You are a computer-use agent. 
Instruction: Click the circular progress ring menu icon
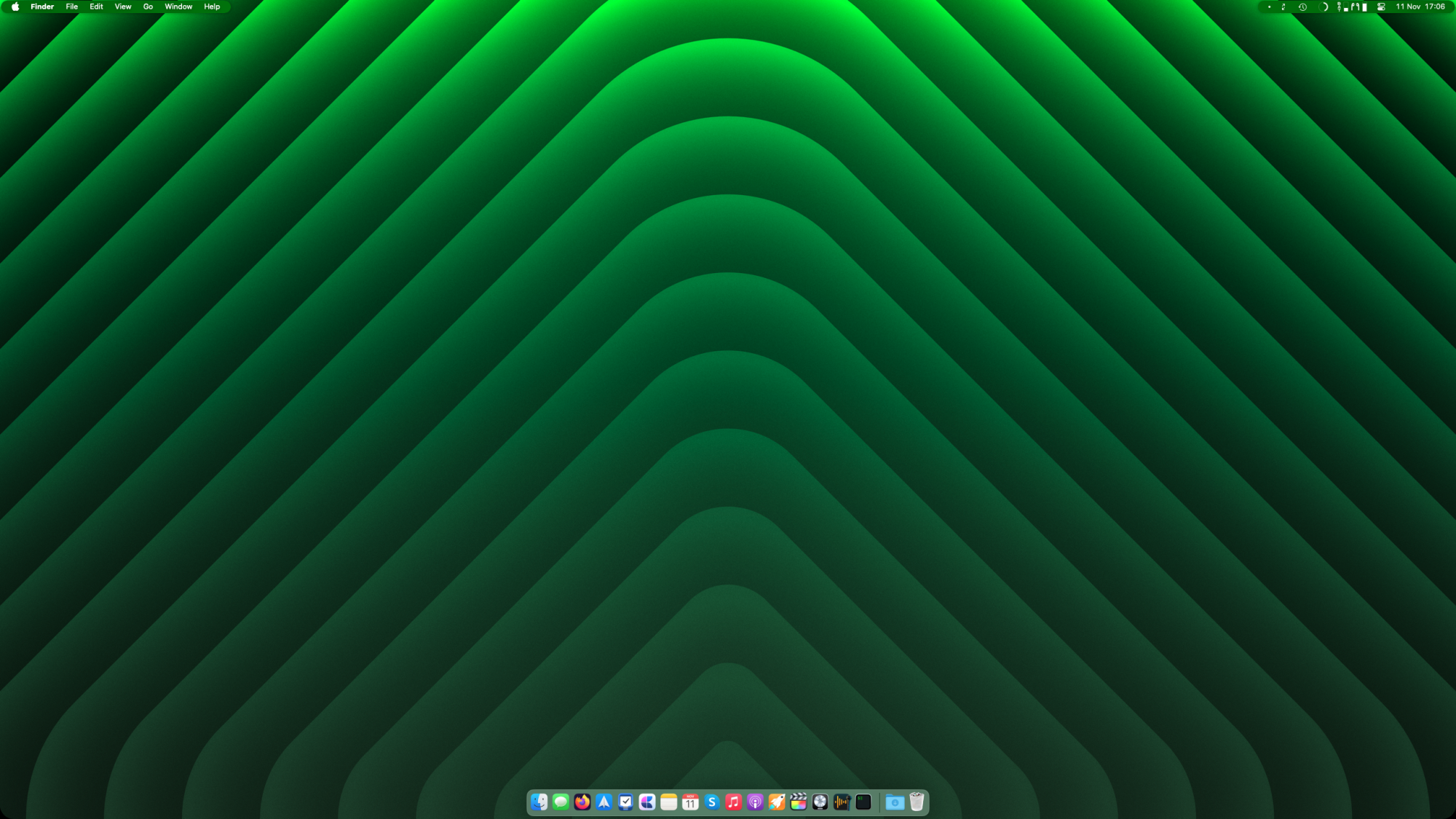point(1324,7)
